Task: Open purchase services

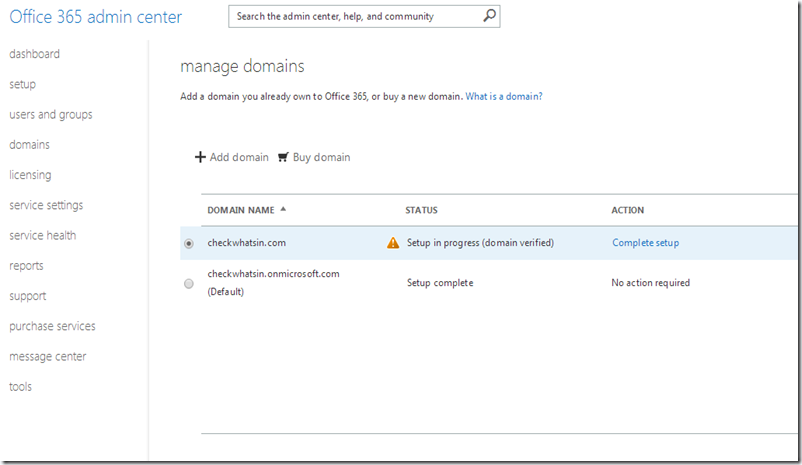Action: pos(52,326)
